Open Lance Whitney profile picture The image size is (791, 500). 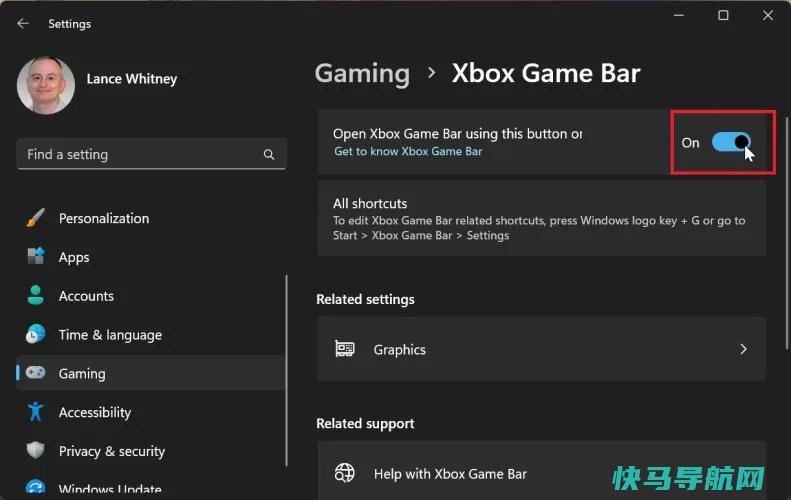pos(46,85)
